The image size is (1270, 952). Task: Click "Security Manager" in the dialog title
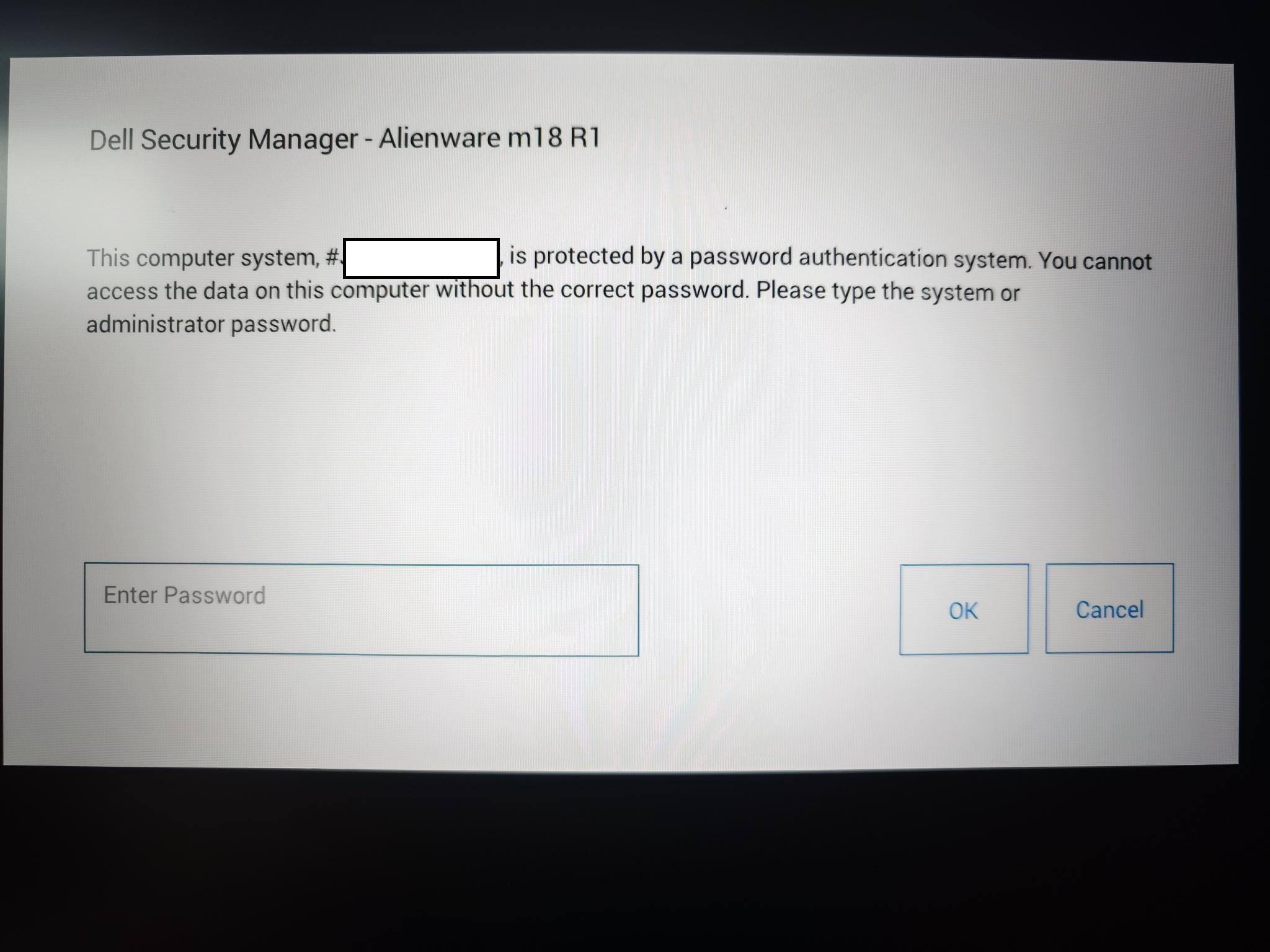click(x=249, y=140)
